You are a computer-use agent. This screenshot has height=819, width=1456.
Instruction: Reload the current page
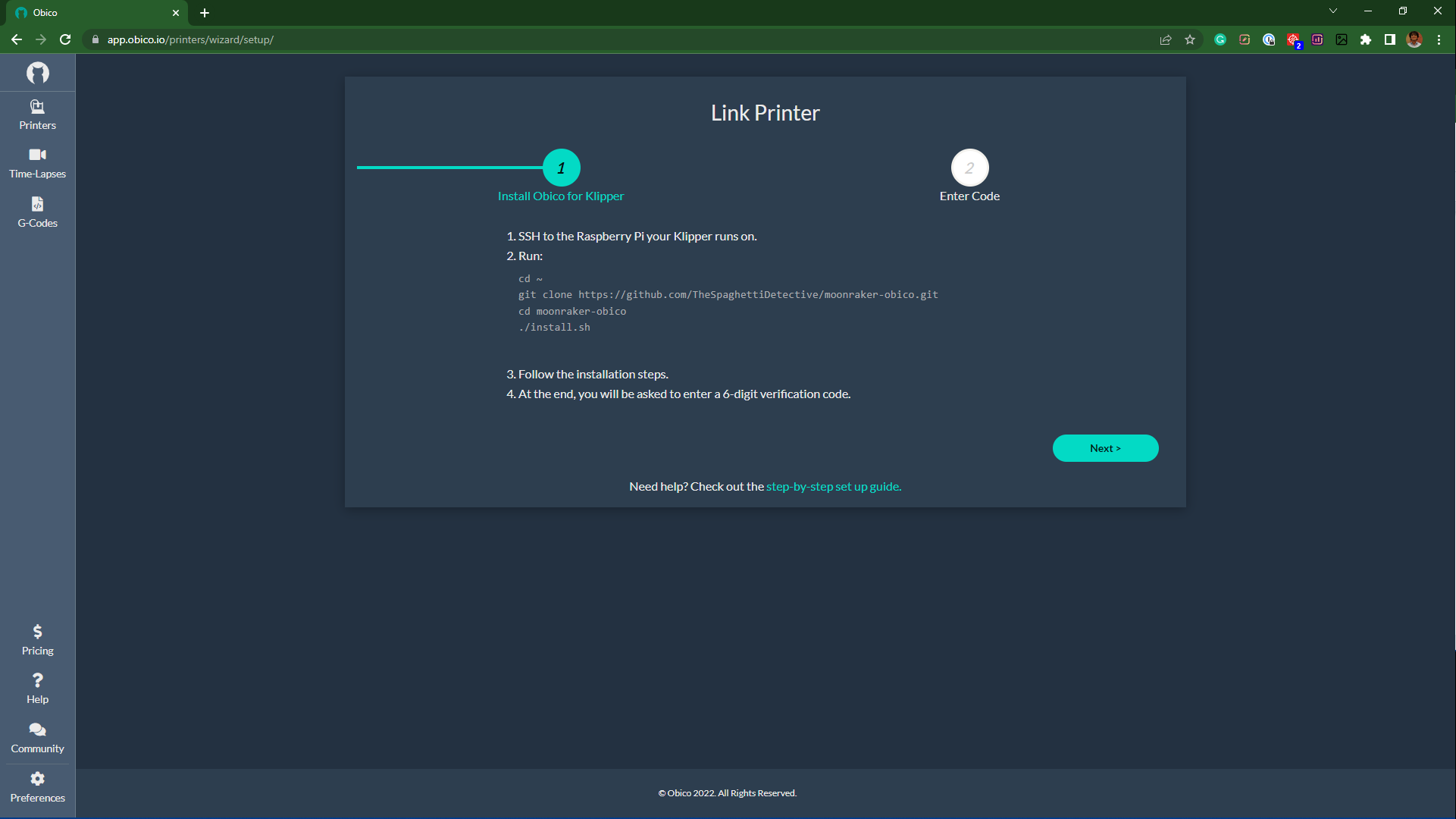[65, 39]
